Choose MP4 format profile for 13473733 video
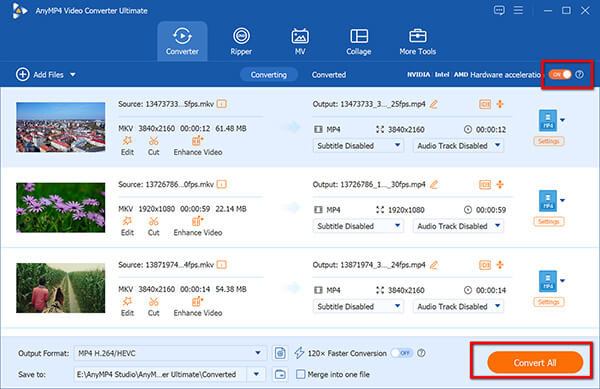The height and width of the screenshot is (389, 600). tap(548, 120)
